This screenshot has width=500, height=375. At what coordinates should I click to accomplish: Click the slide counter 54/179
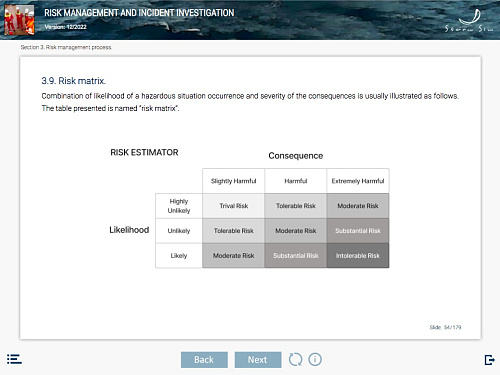point(445,327)
